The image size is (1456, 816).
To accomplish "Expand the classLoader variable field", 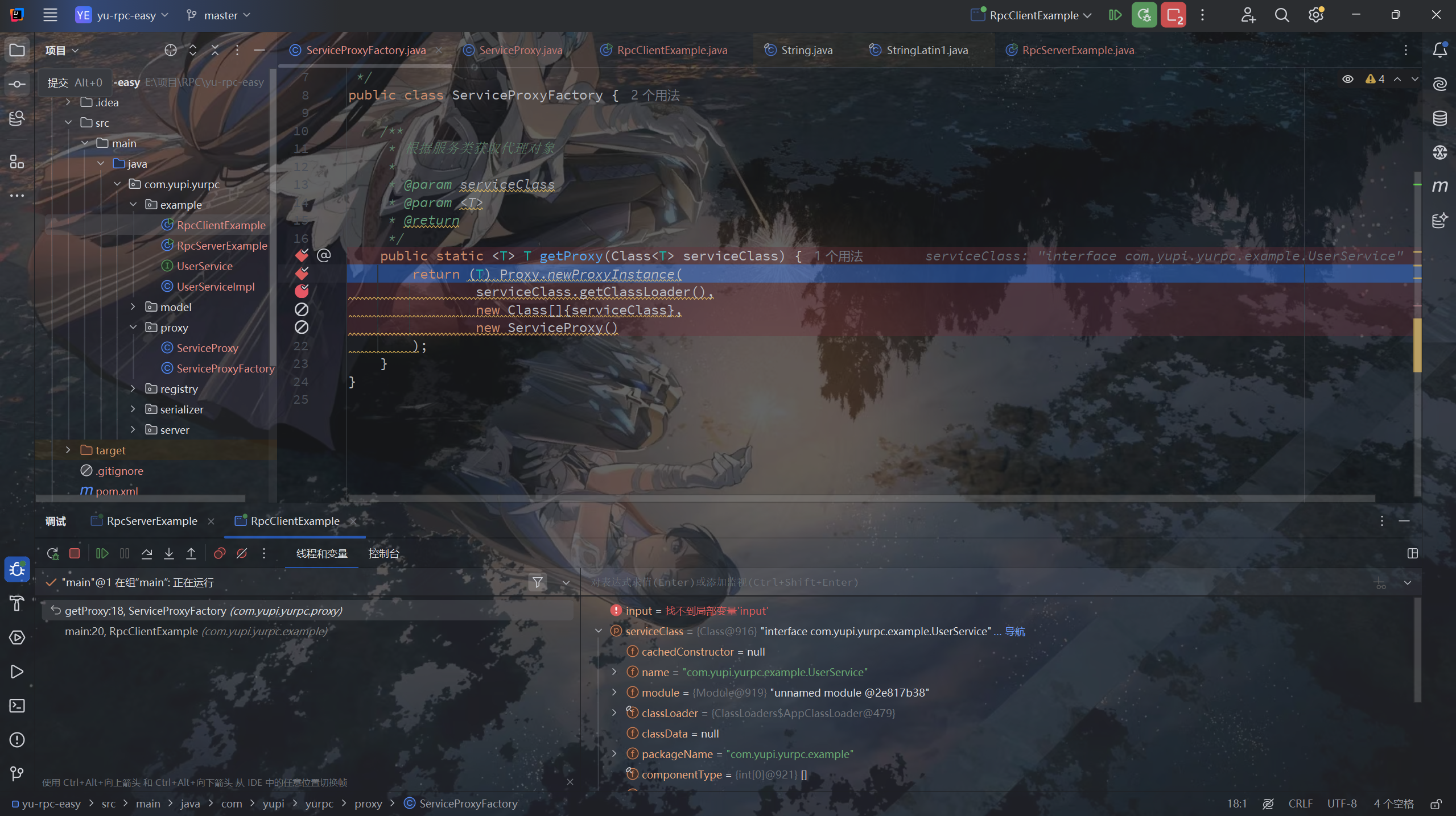I will tap(614, 713).
